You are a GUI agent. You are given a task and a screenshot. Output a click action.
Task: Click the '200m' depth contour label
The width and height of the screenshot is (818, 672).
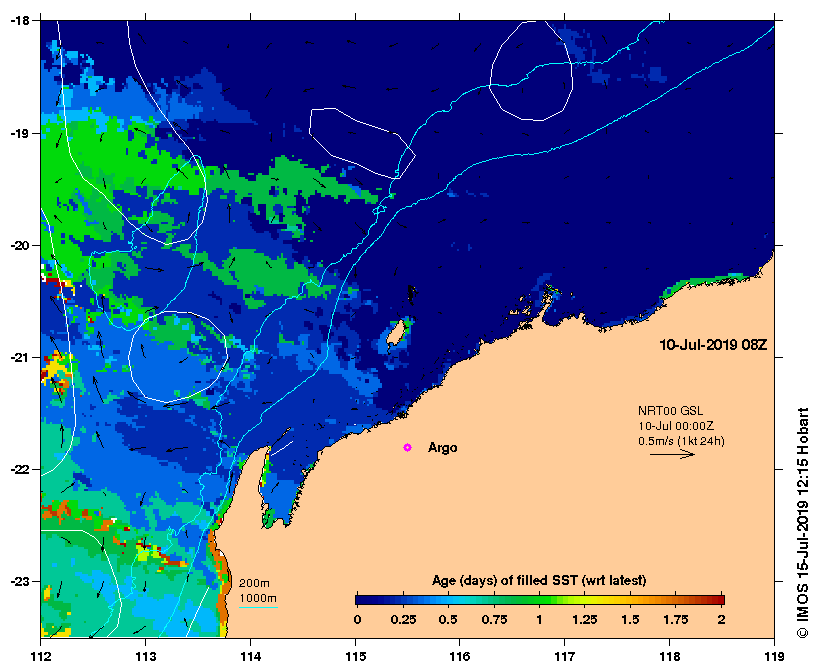[x=254, y=583]
